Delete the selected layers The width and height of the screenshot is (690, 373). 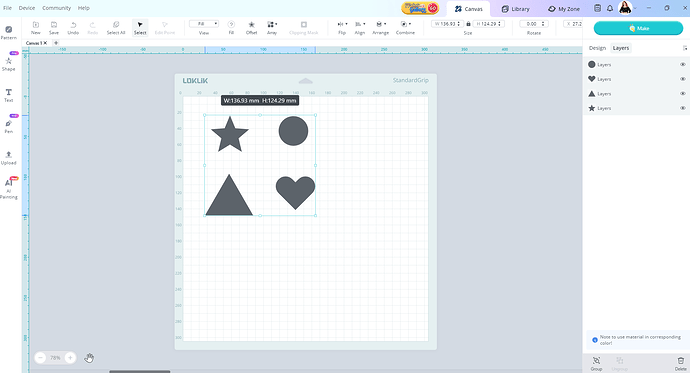pos(680,364)
